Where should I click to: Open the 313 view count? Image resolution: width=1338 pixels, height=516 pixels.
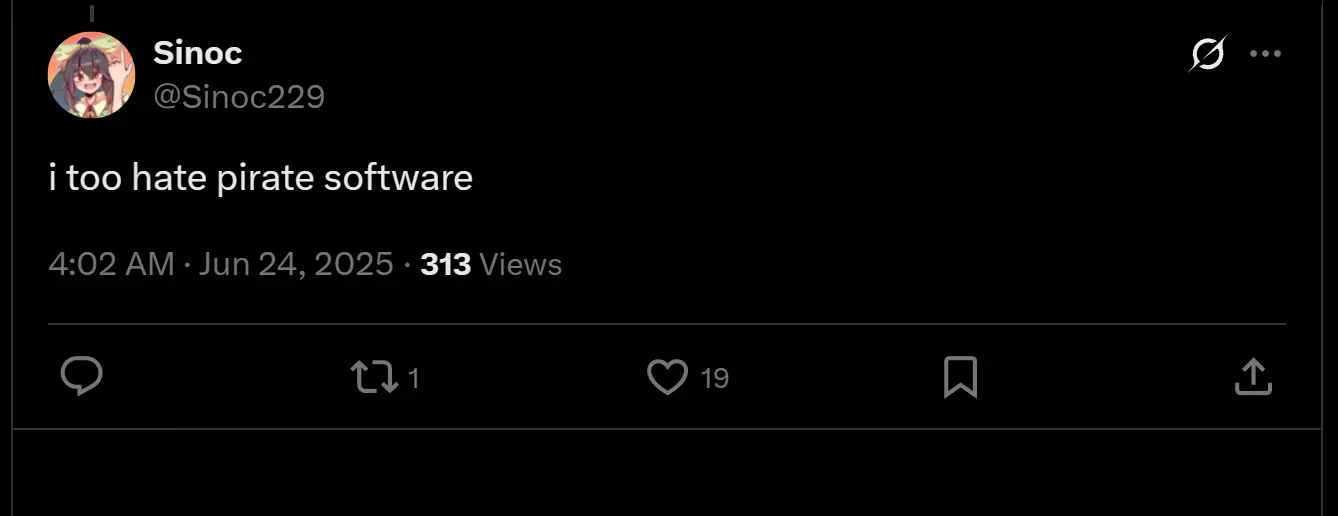tap(446, 265)
